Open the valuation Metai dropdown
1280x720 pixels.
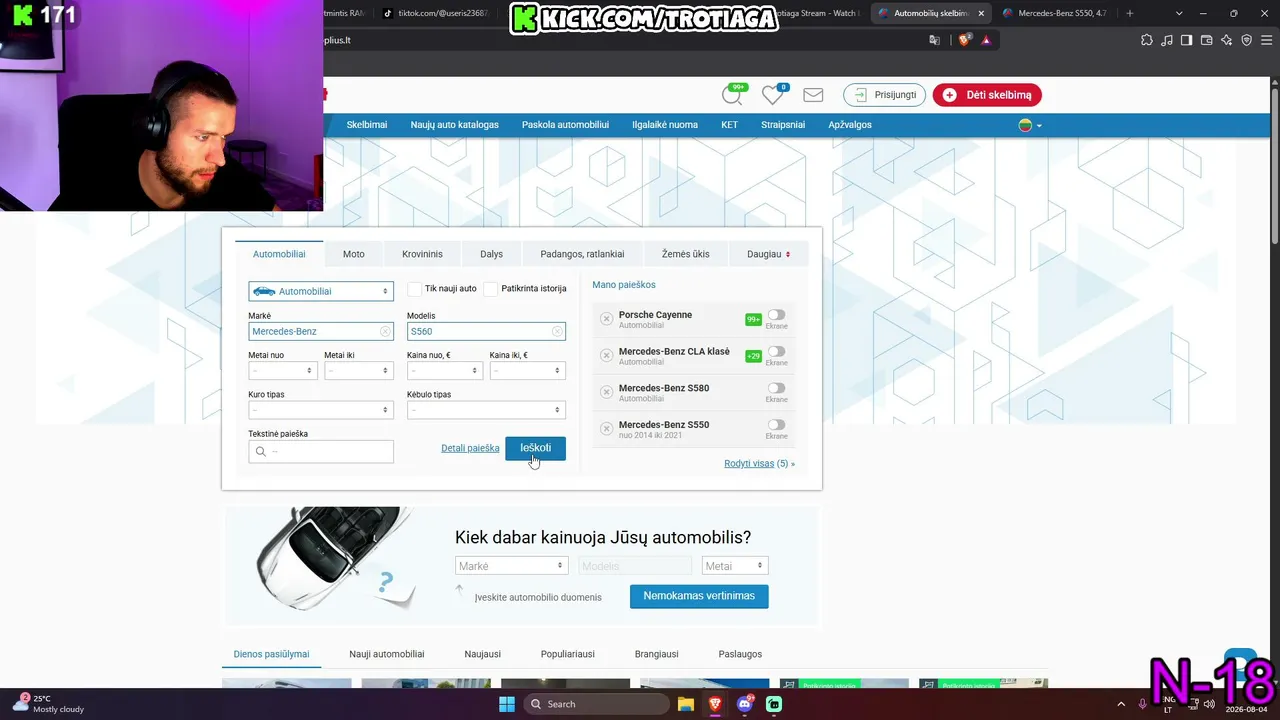tap(735, 566)
